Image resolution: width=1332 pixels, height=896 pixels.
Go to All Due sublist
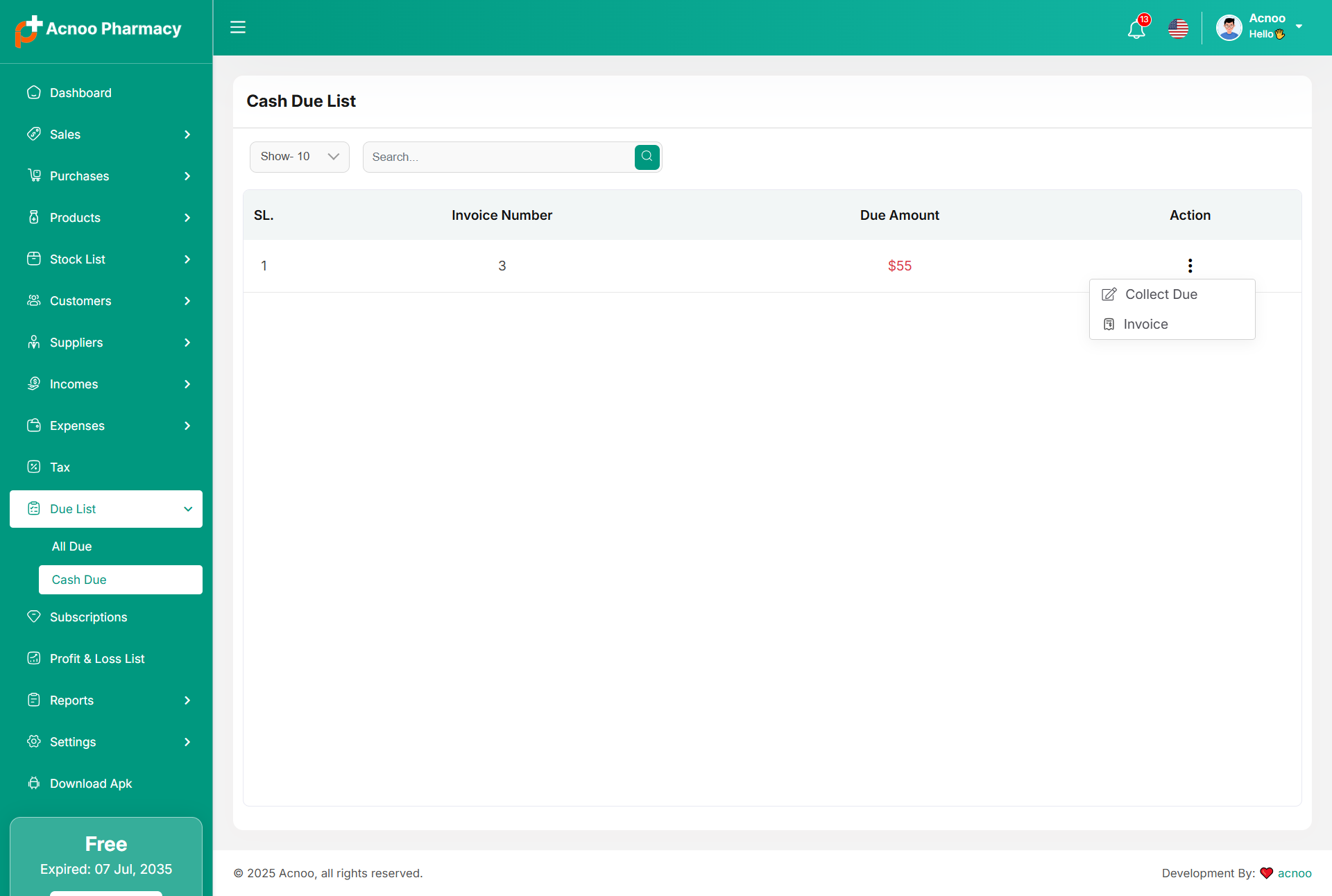[x=71, y=546]
